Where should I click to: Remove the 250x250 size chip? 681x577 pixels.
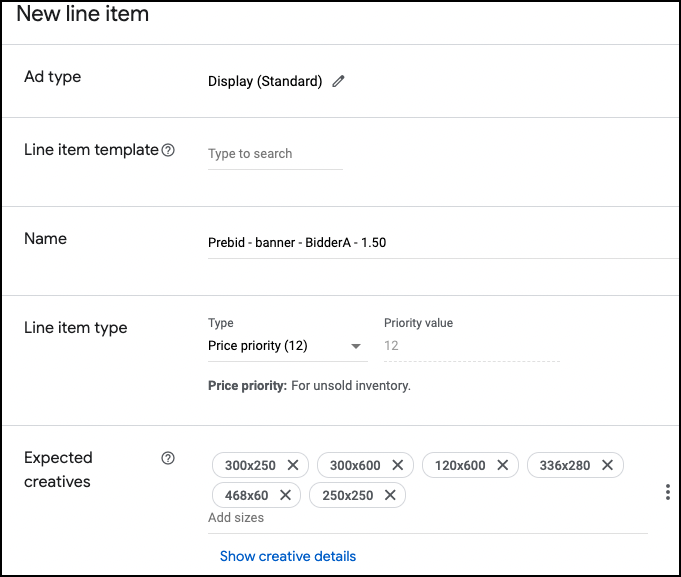[390, 495]
